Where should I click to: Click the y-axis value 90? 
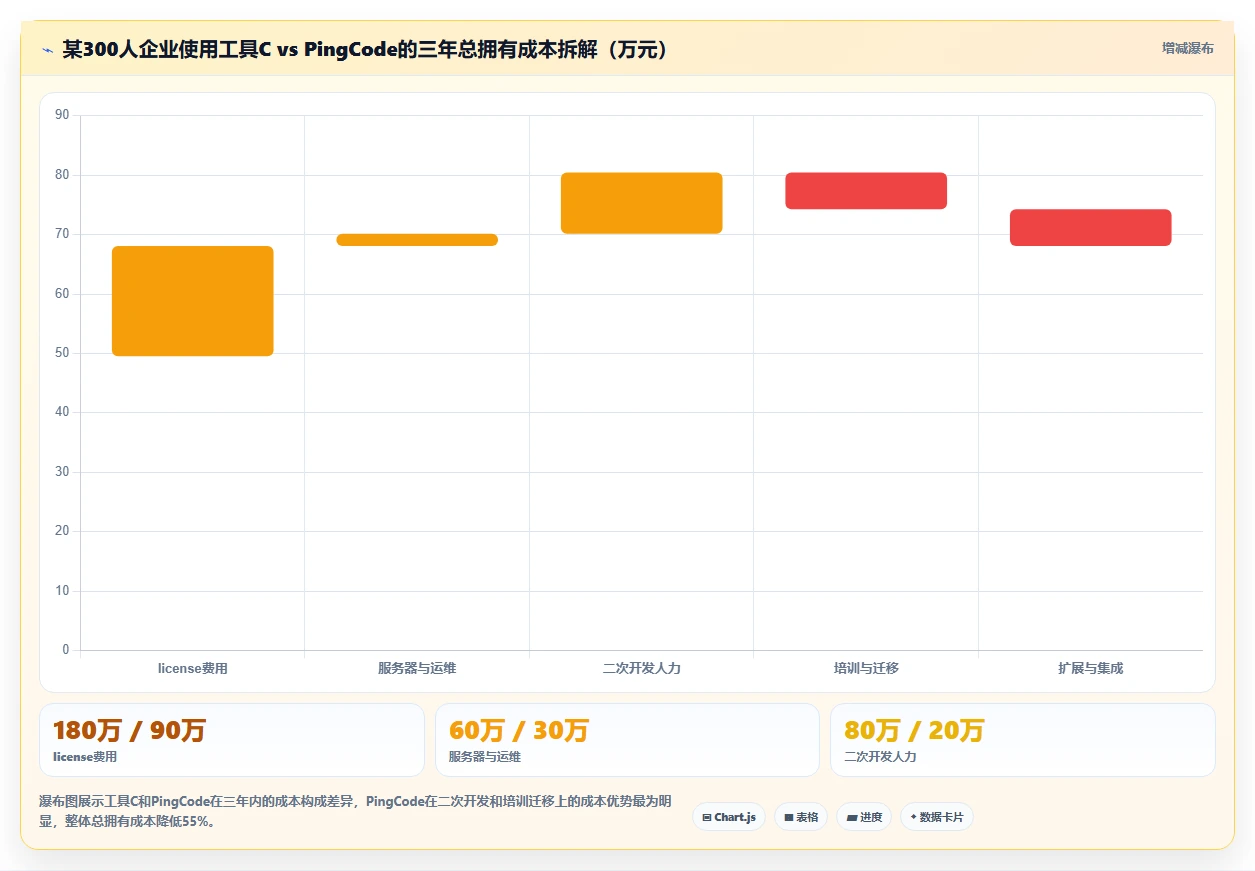(62, 115)
